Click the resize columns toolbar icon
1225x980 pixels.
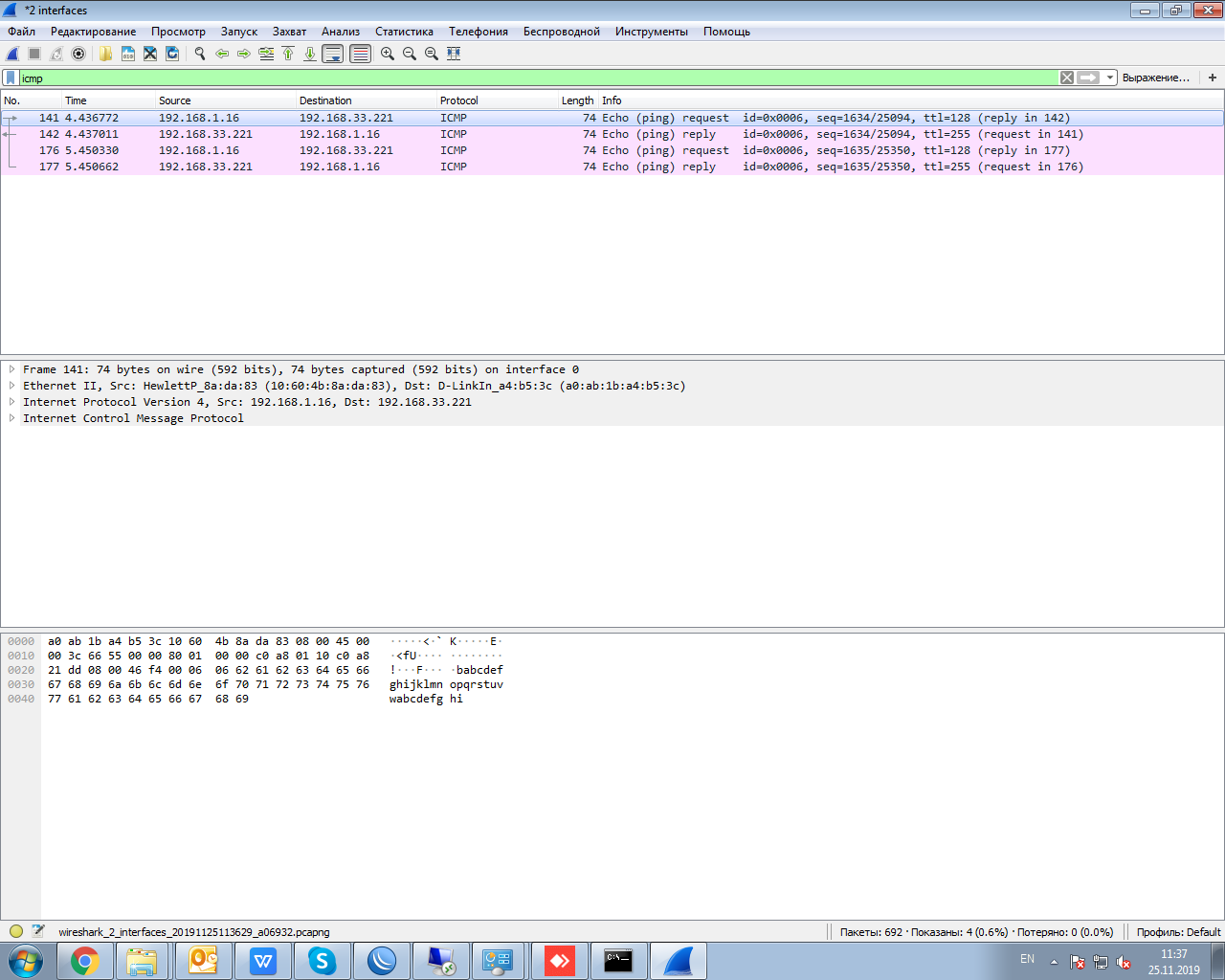pyautogui.click(x=454, y=54)
